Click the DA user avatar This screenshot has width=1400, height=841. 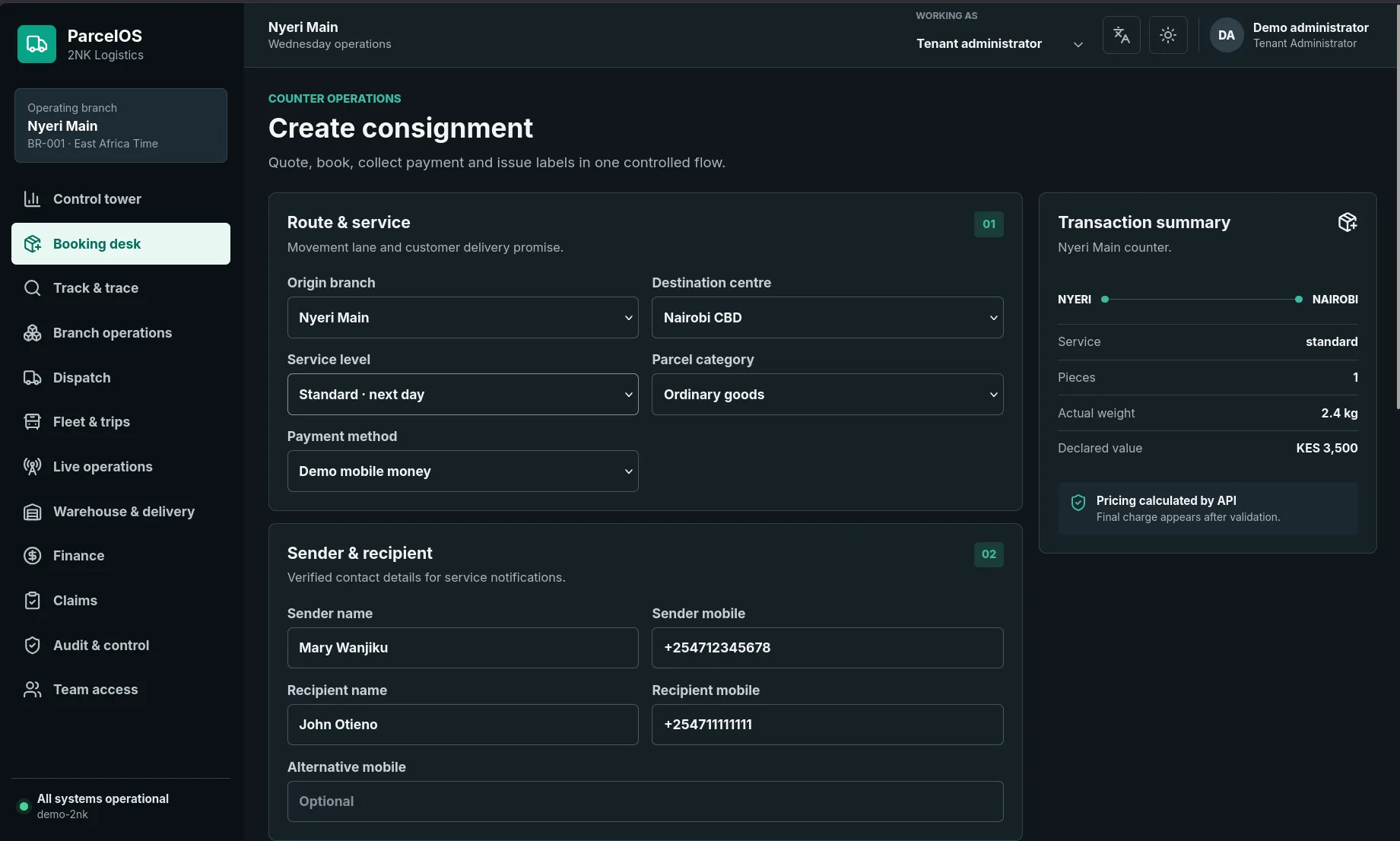coord(1227,35)
